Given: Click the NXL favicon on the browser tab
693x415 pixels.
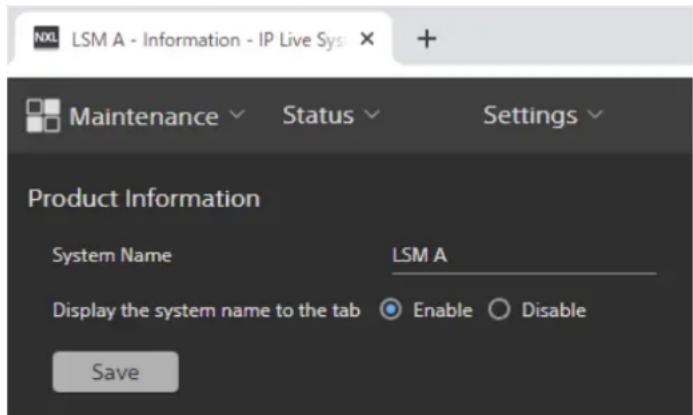Looking at the screenshot, I should [x=46, y=38].
